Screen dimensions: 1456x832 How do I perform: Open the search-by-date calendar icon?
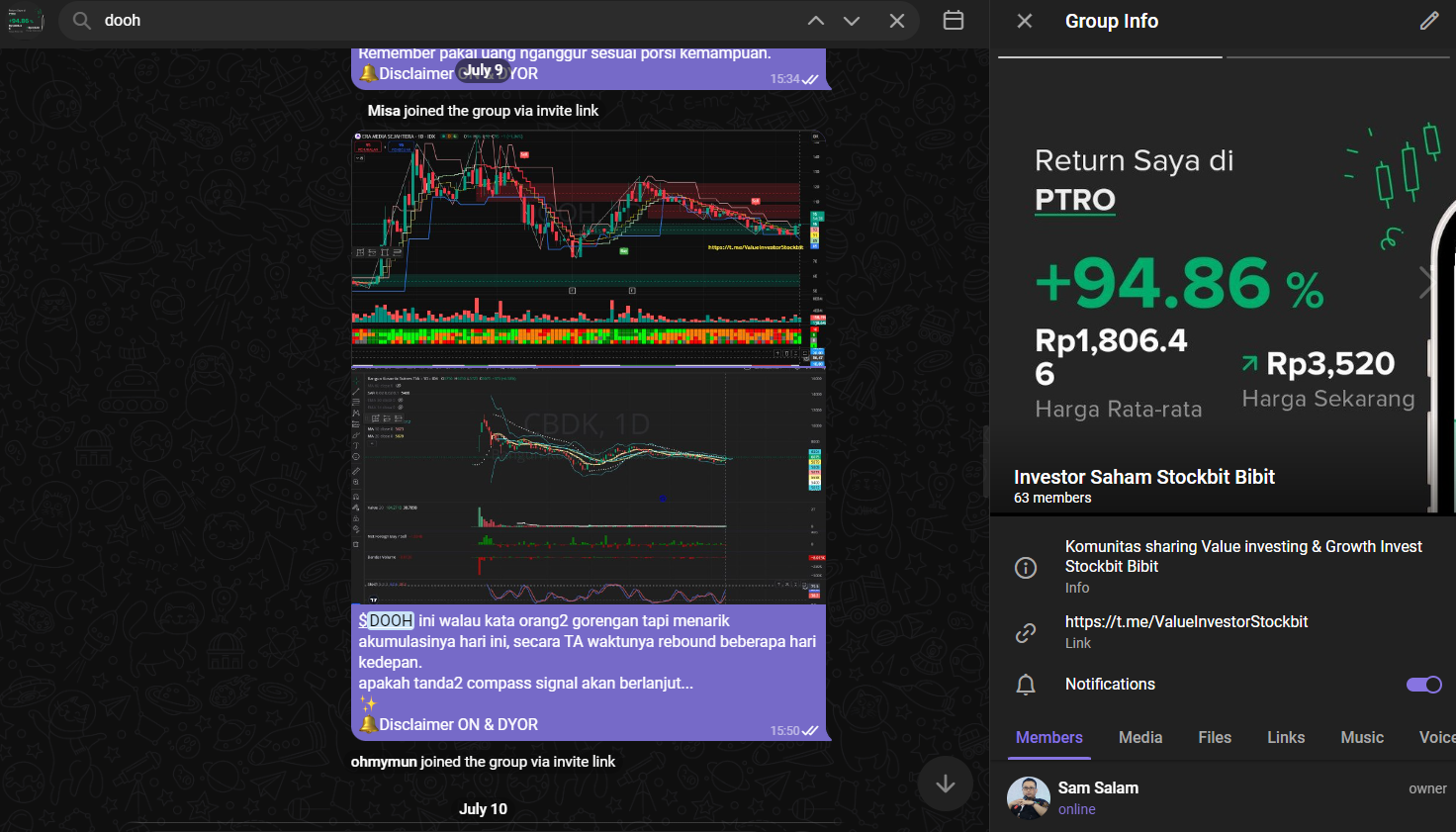(x=954, y=21)
